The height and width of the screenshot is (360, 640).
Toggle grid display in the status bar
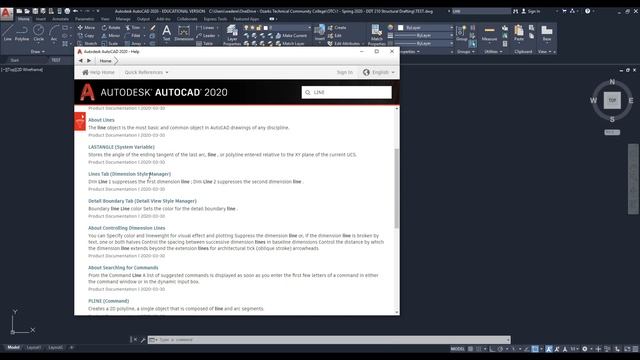(471, 349)
